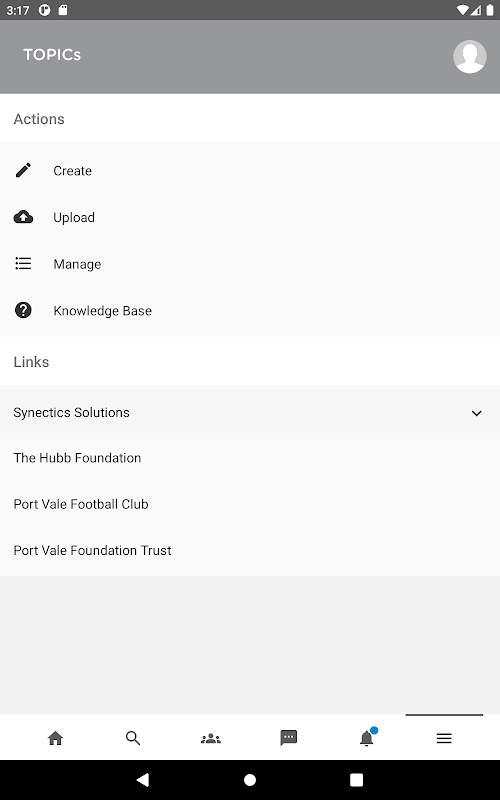Tap the Knowledge Base question mark icon
500x800 pixels.
[23, 310]
